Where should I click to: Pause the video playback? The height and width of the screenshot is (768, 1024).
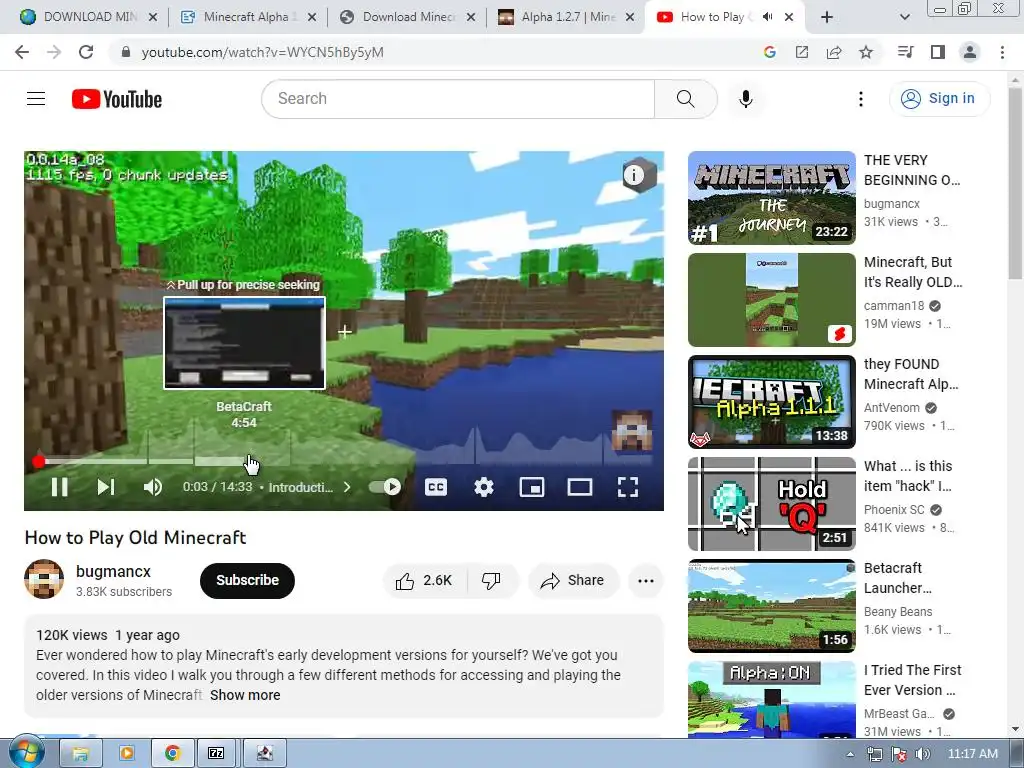[59, 487]
